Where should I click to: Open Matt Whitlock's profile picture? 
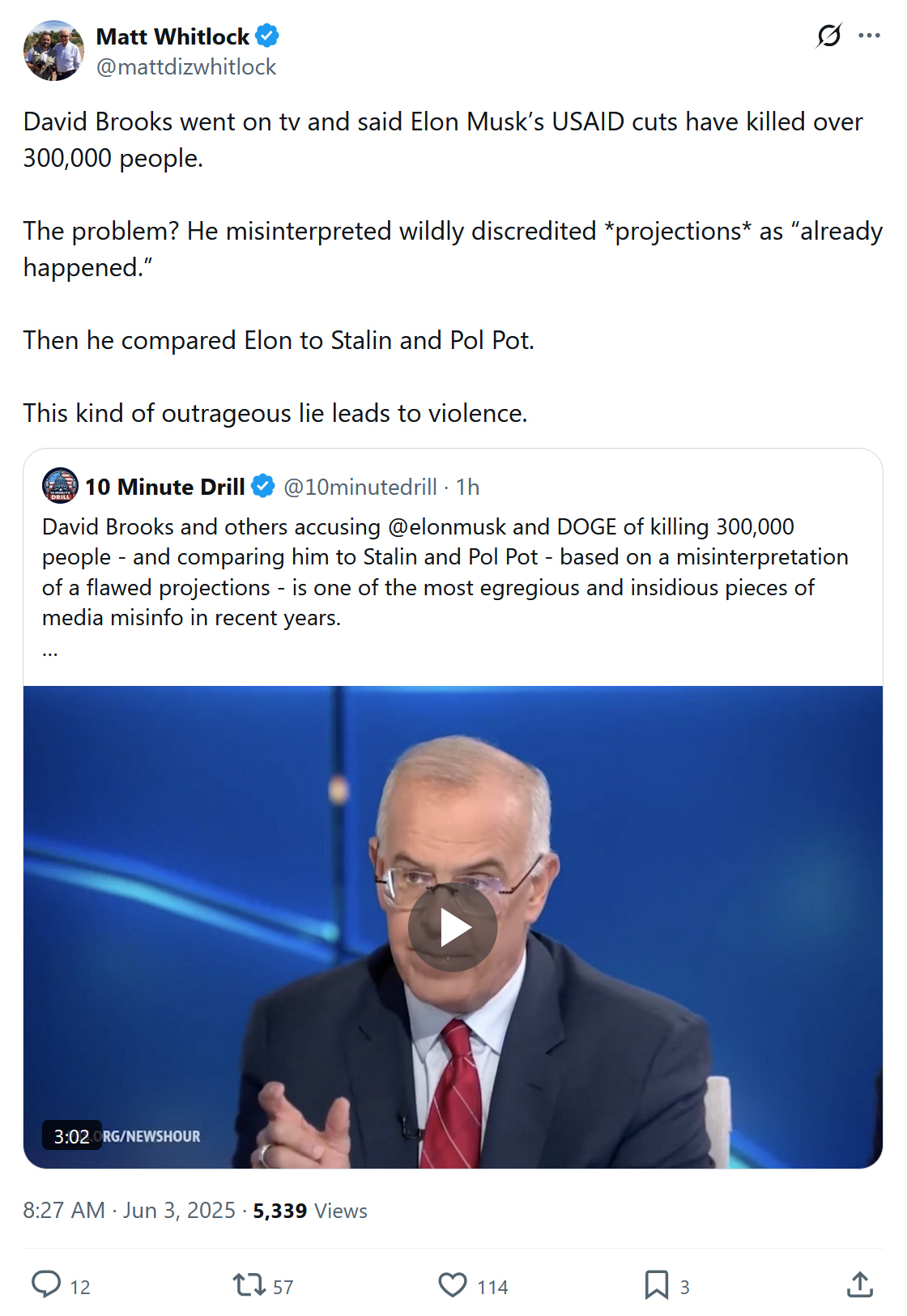[x=53, y=51]
